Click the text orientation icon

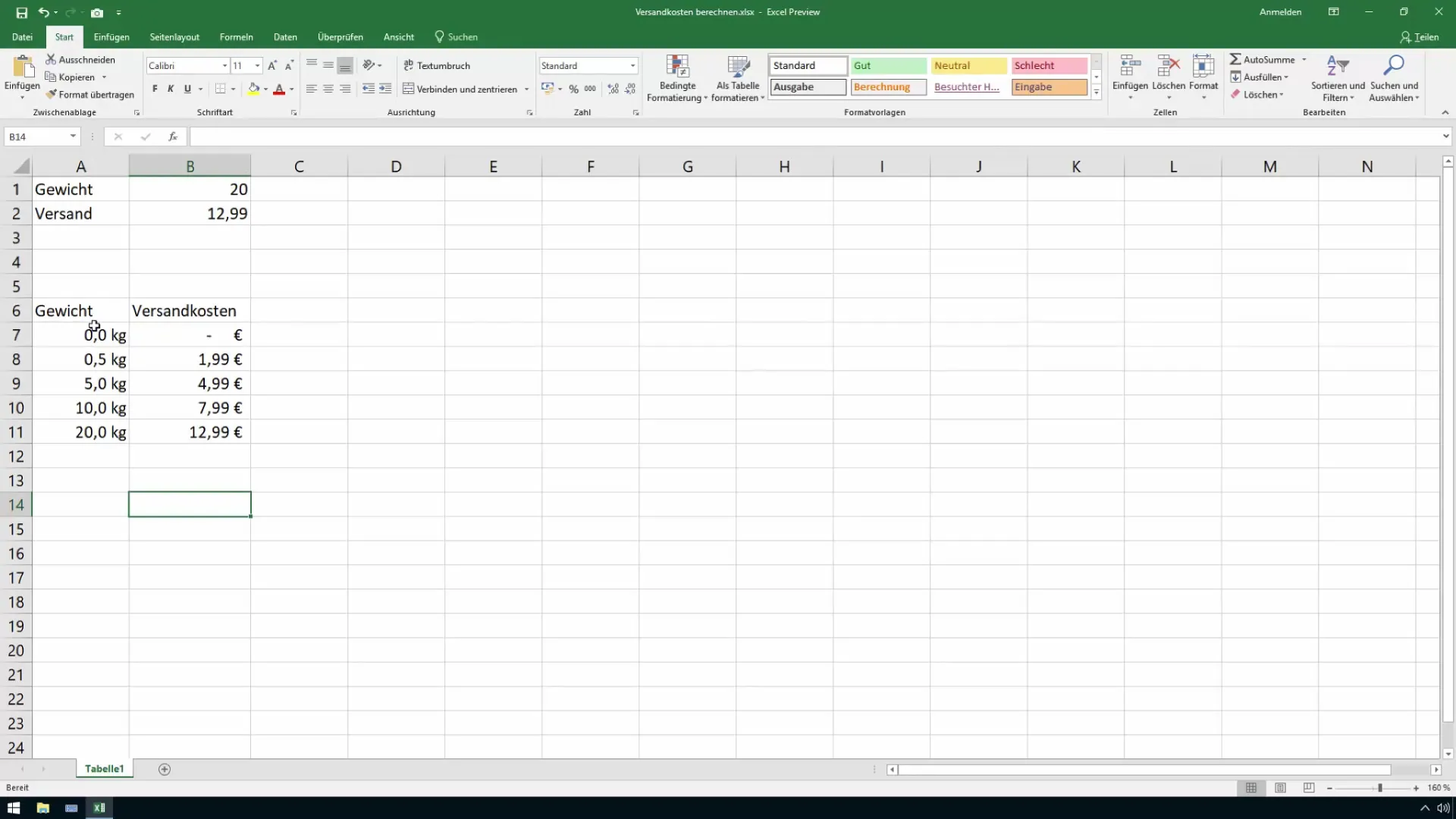(369, 65)
